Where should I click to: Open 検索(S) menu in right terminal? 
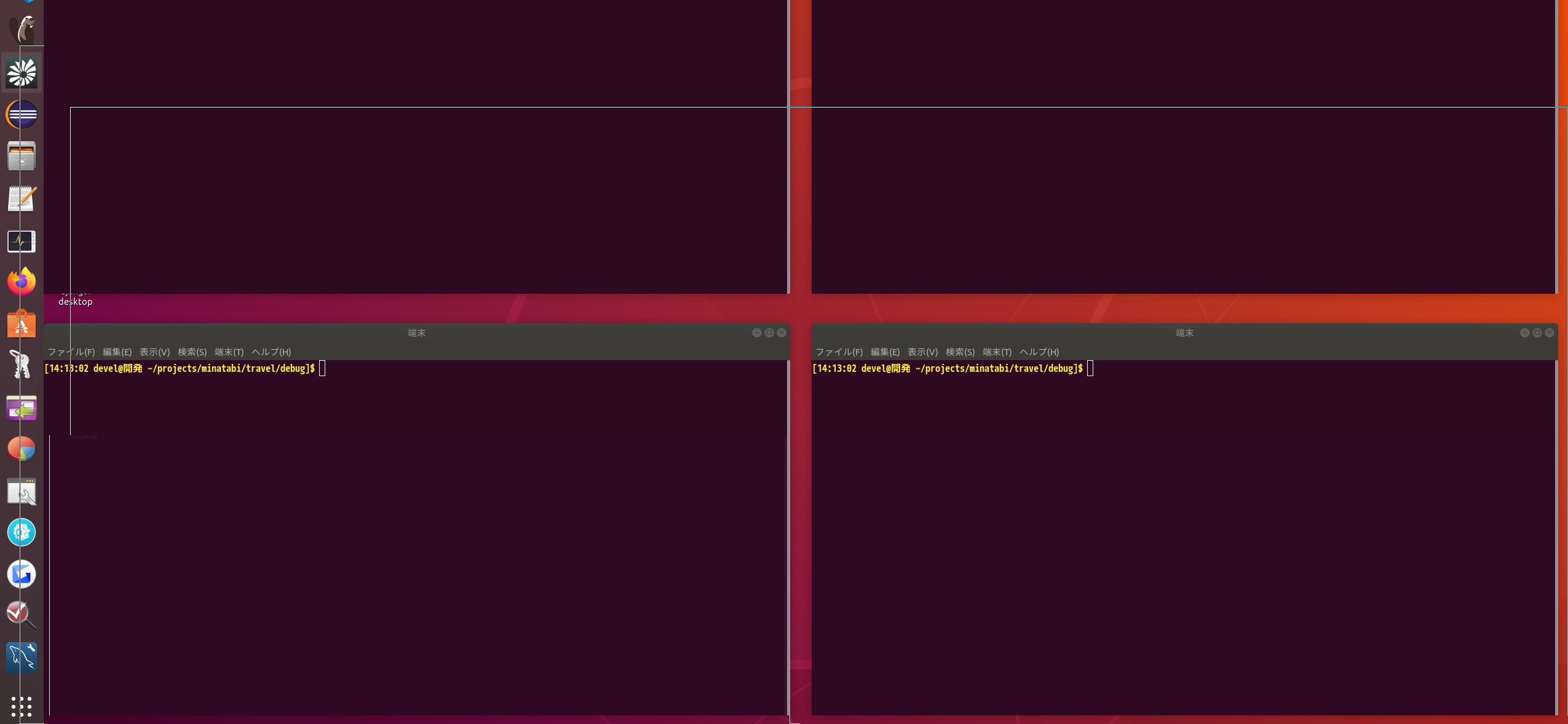[x=960, y=352]
